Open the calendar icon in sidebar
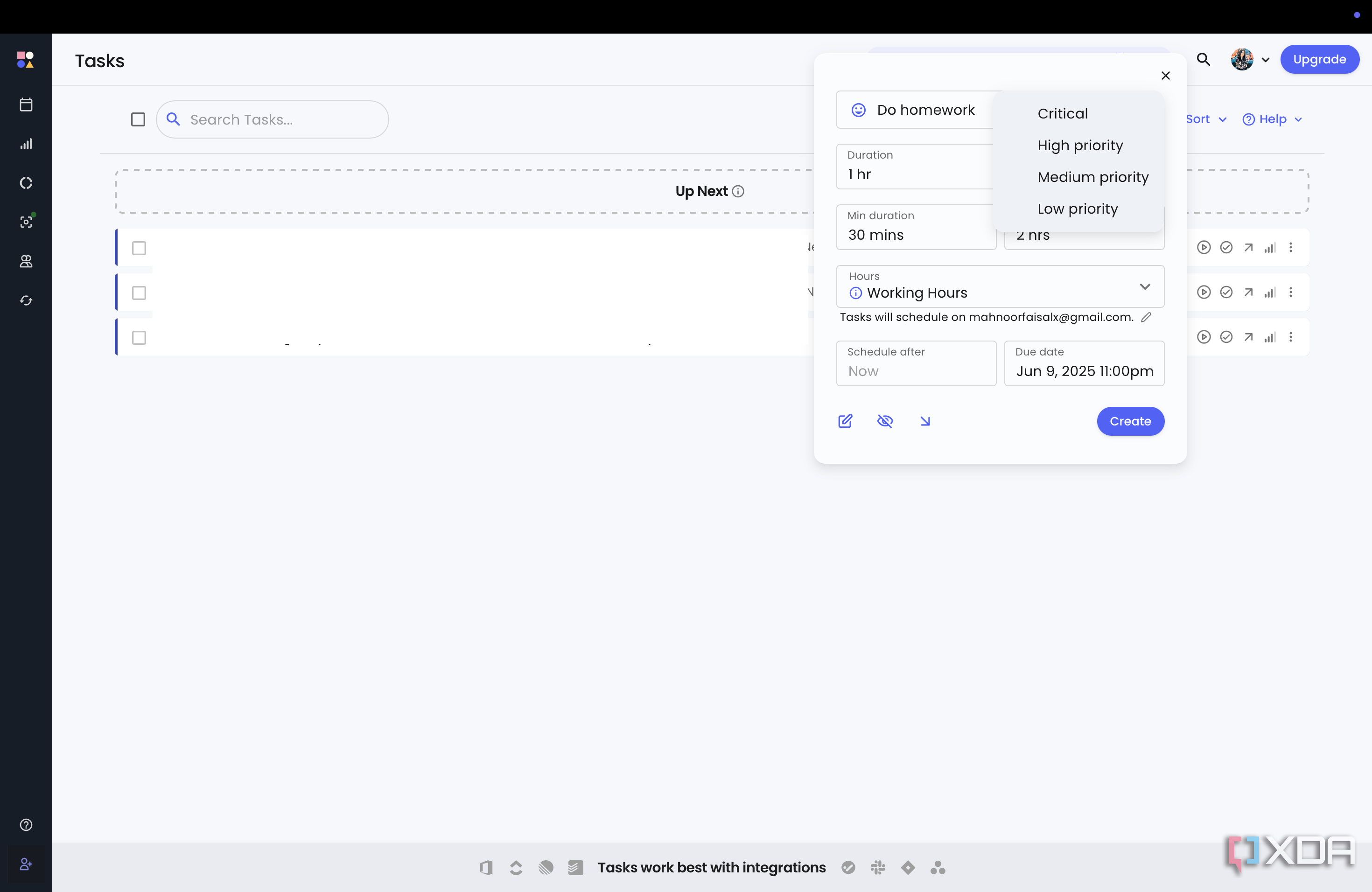The image size is (1372, 892). 26,105
